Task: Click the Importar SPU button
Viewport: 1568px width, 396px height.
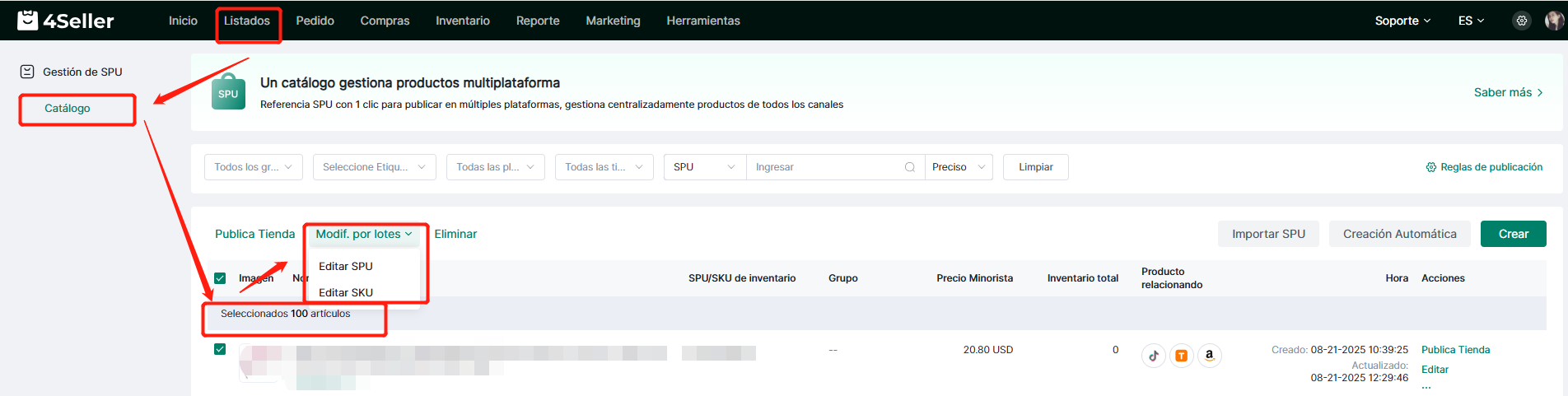Action: (x=1267, y=234)
